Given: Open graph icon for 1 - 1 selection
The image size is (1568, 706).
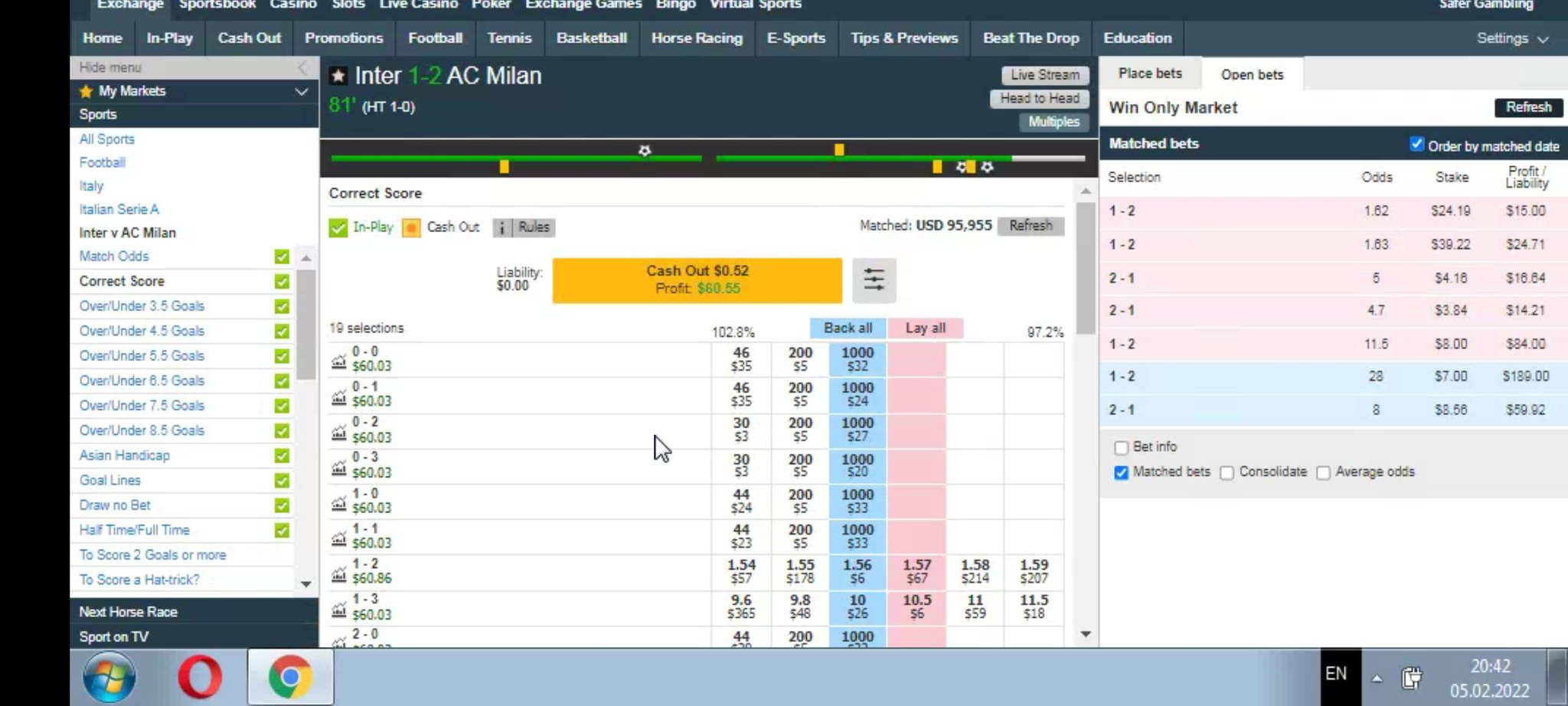Looking at the screenshot, I should click(338, 538).
